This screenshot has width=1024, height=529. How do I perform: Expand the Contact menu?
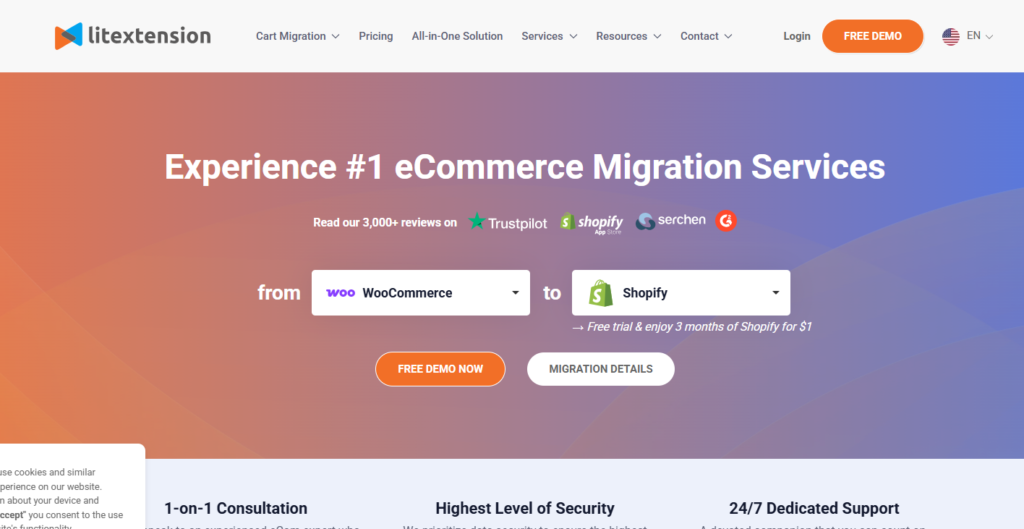click(706, 36)
